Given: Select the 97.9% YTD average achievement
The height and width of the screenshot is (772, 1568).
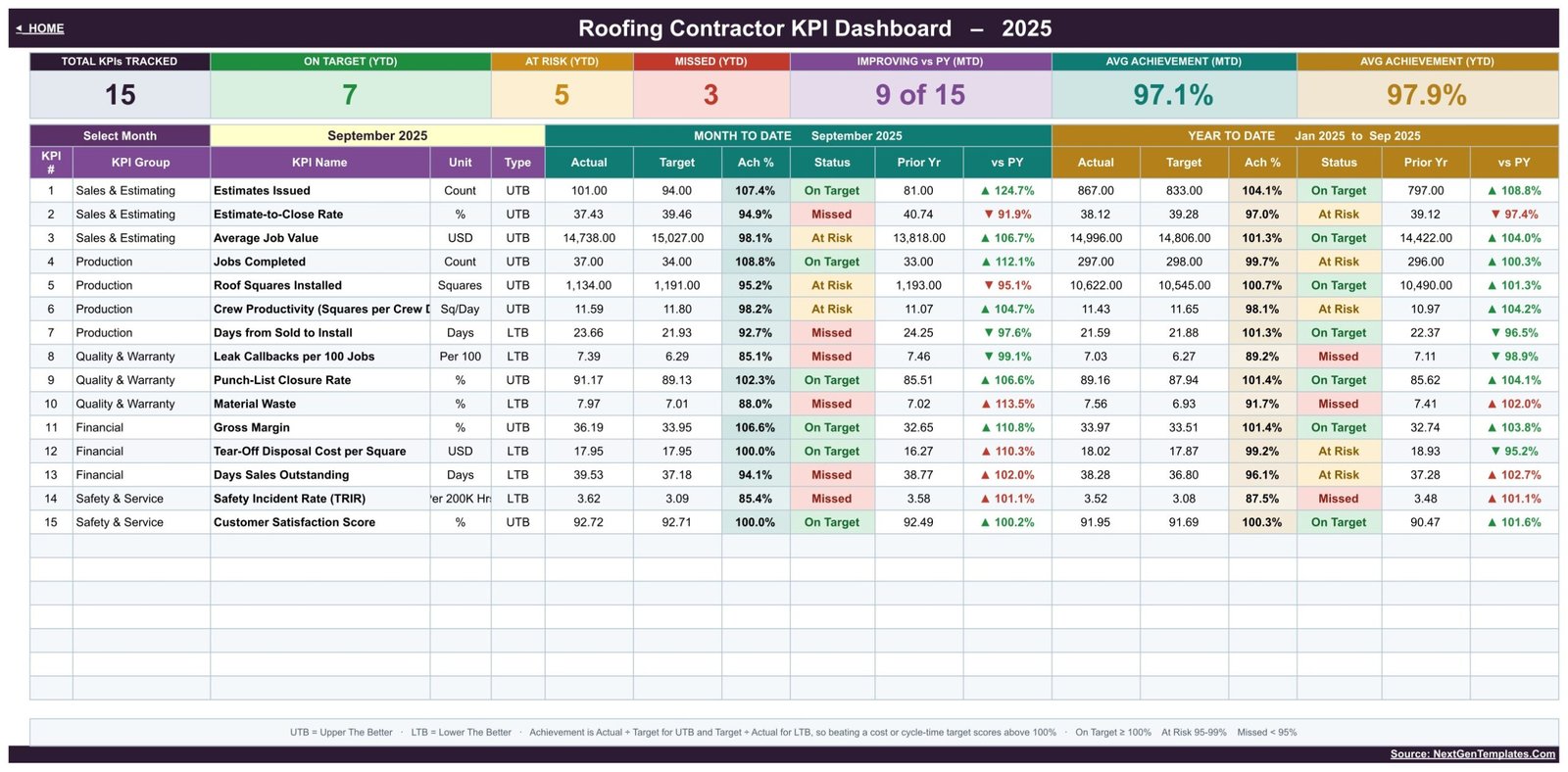Looking at the screenshot, I should (x=1427, y=95).
